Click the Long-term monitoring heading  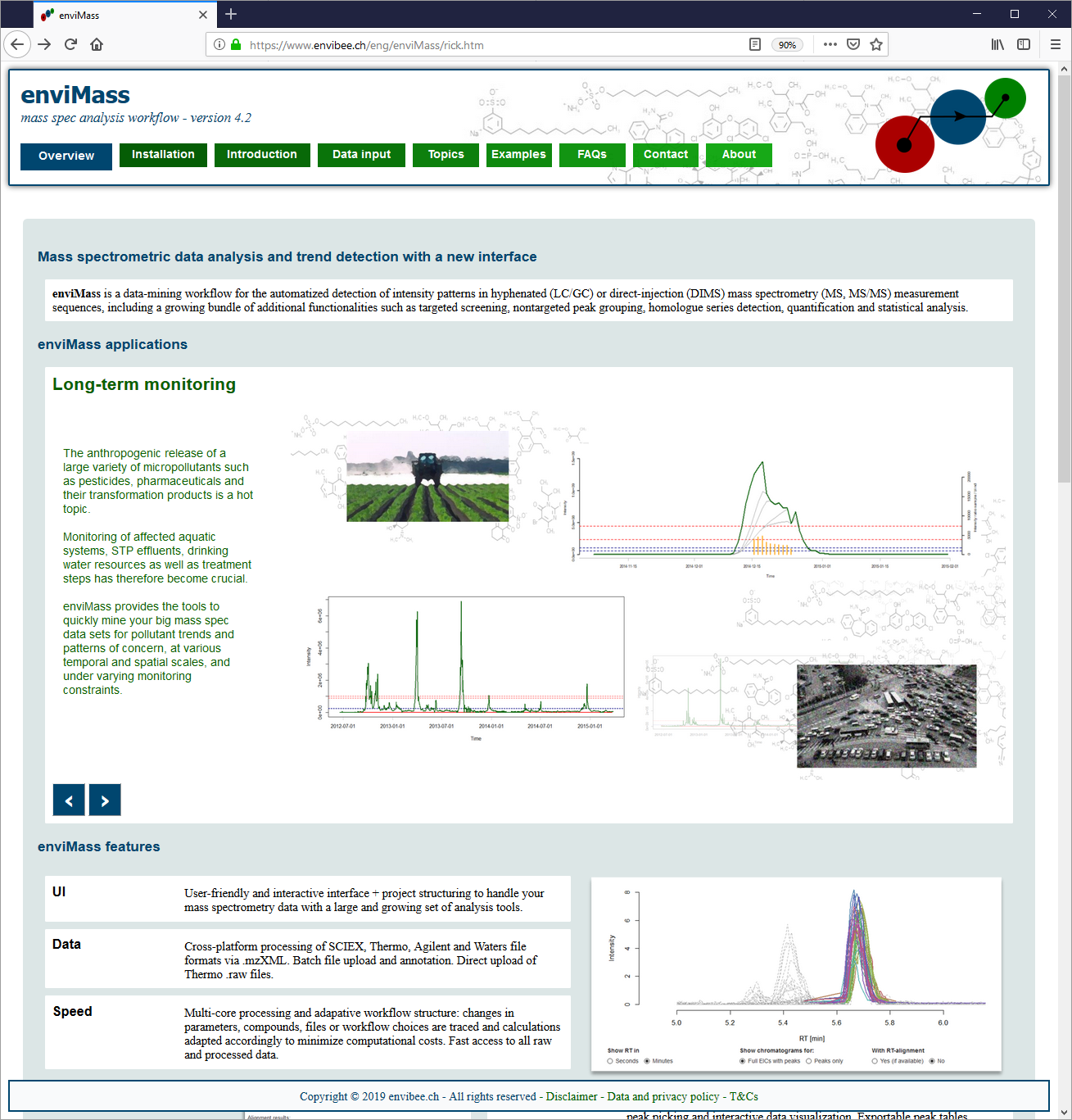pyautogui.click(x=144, y=384)
